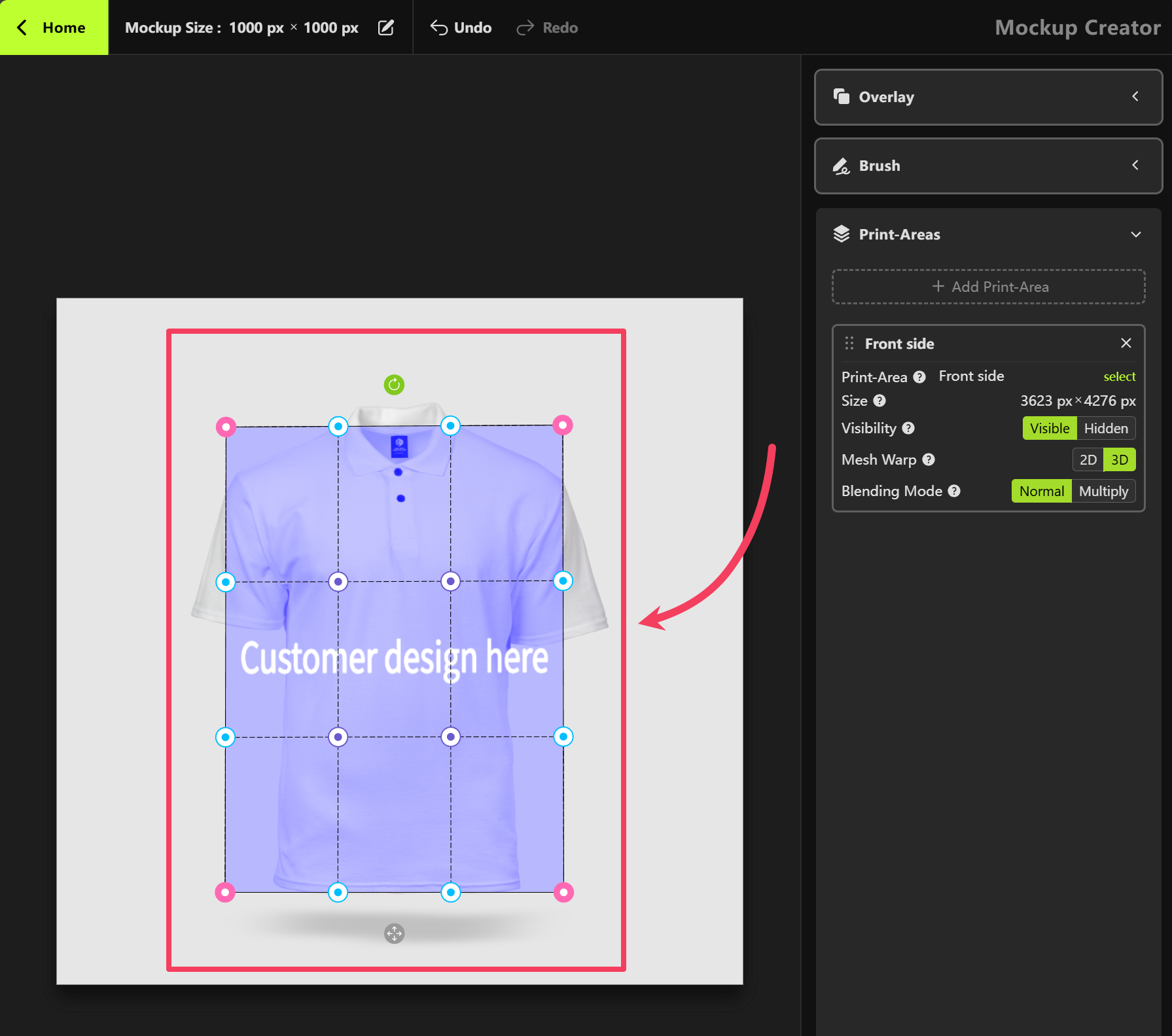
Task: Select top edge right blue mesh point
Action: 450,426
